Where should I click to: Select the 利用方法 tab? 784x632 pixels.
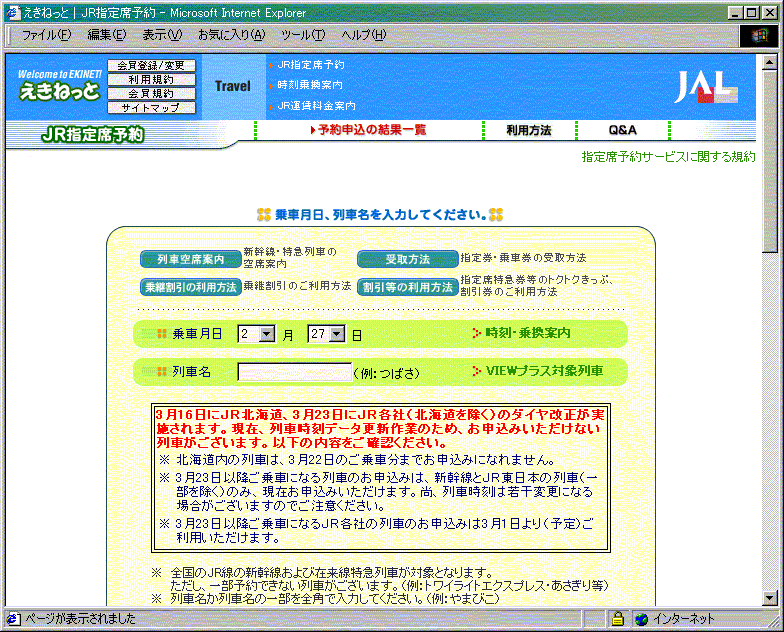(x=529, y=130)
